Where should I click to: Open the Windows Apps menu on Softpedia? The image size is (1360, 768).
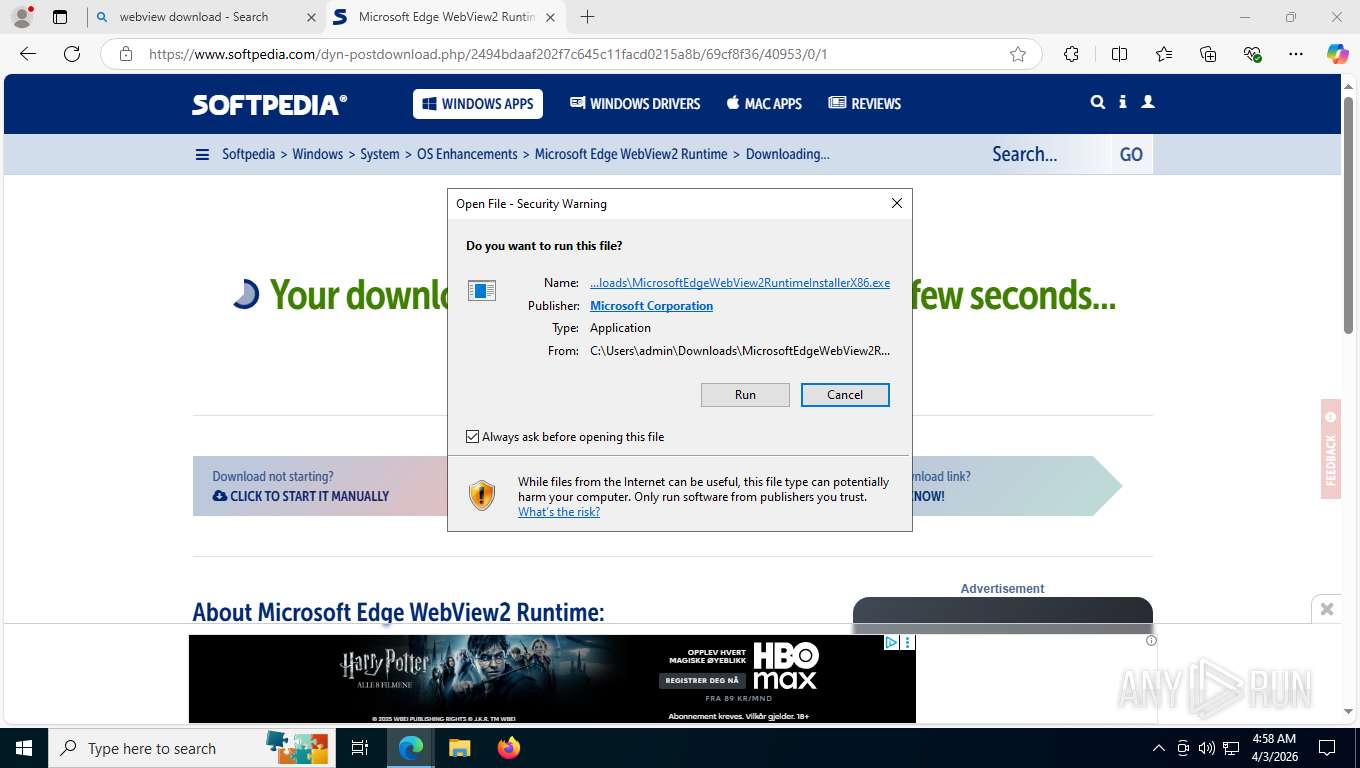478,103
